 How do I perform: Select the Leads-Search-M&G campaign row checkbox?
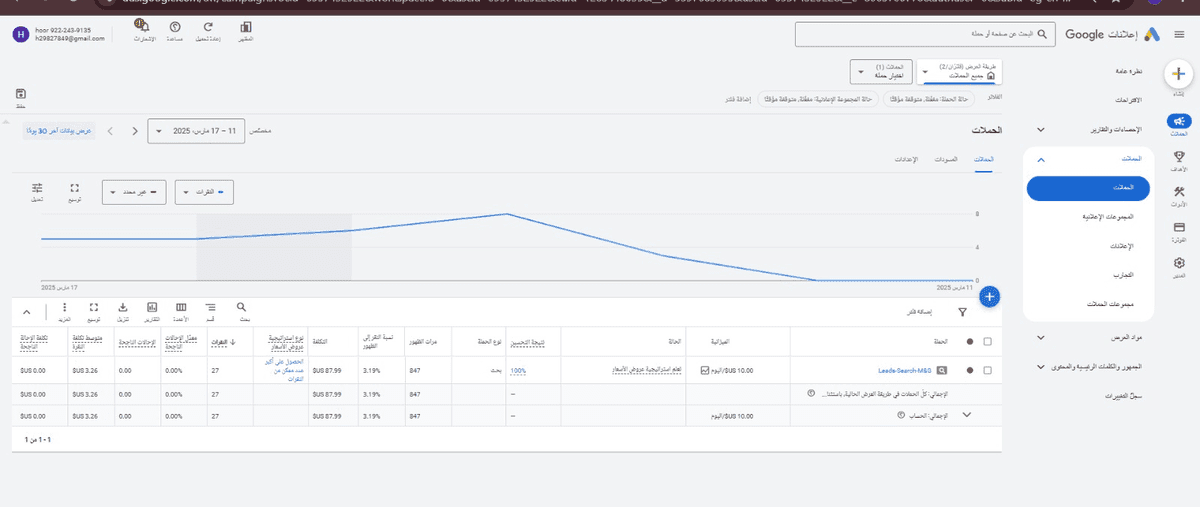988,370
